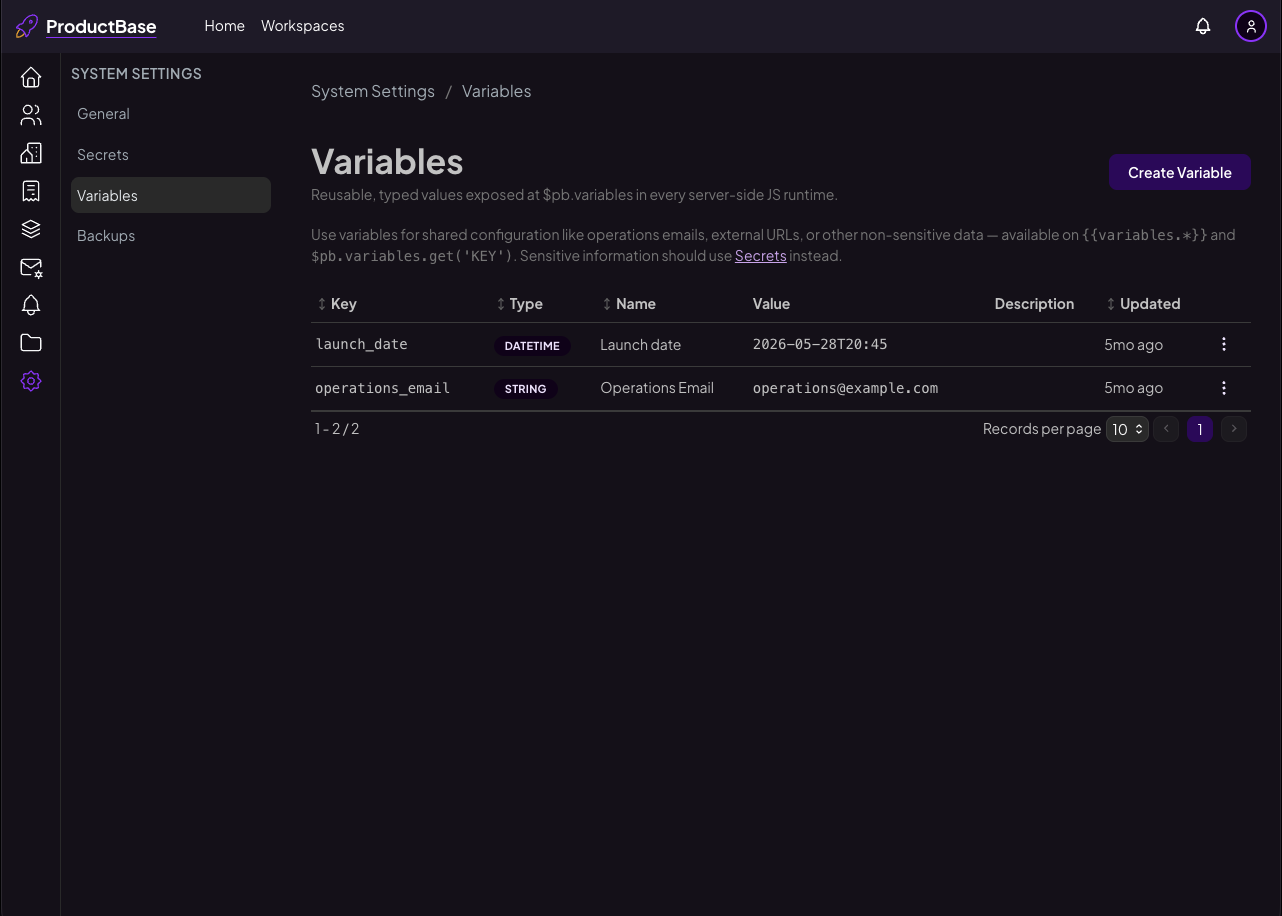1282x916 pixels.
Task: Click the Variables breadcrumb item
Action: [497, 91]
